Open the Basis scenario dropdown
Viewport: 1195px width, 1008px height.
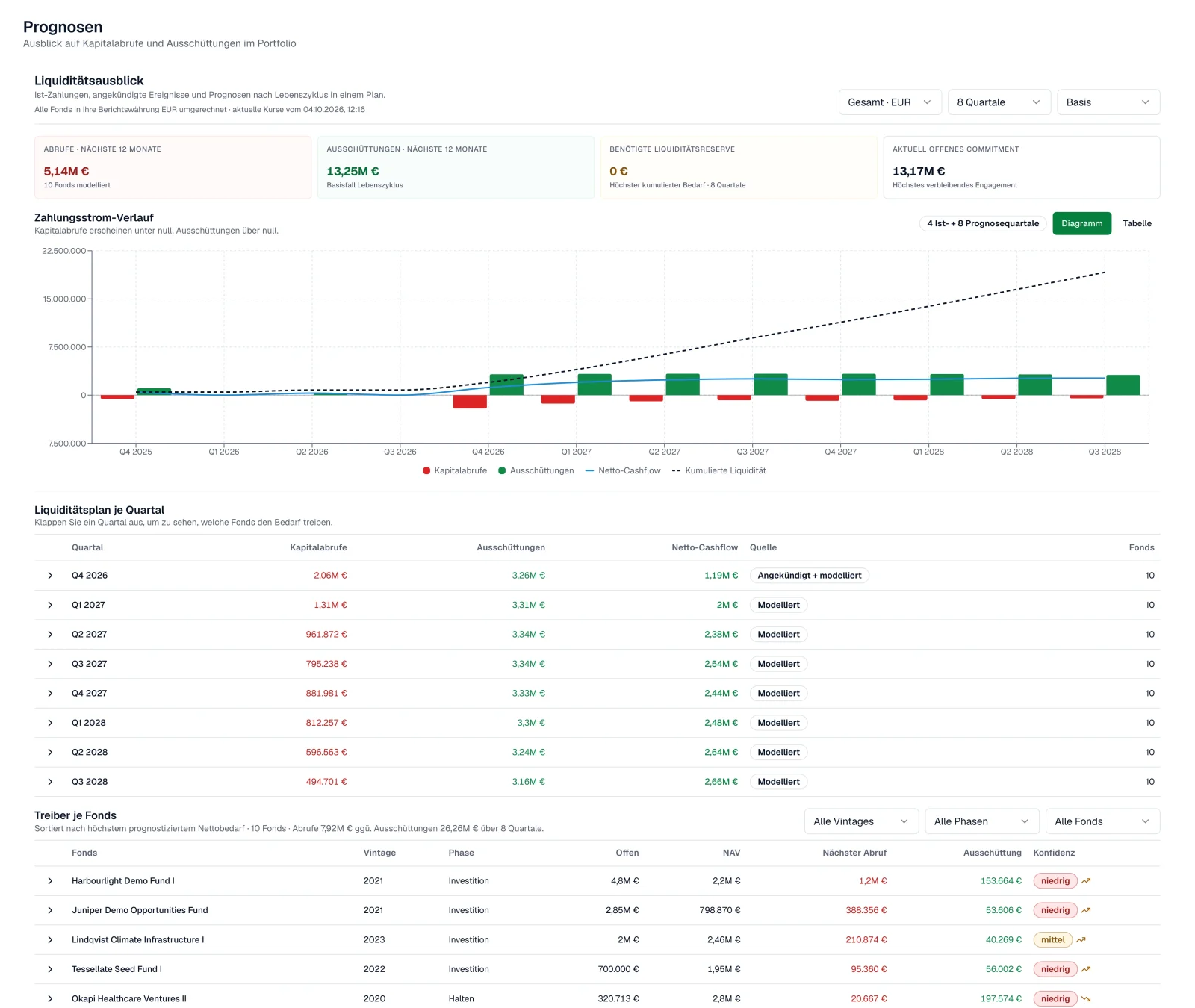click(x=1108, y=102)
